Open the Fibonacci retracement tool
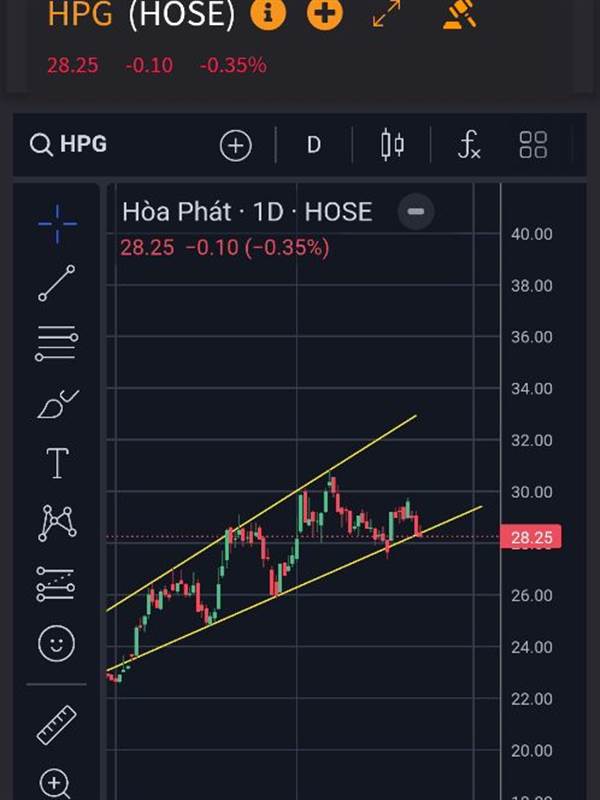 pyautogui.click(x=57, y=343)
